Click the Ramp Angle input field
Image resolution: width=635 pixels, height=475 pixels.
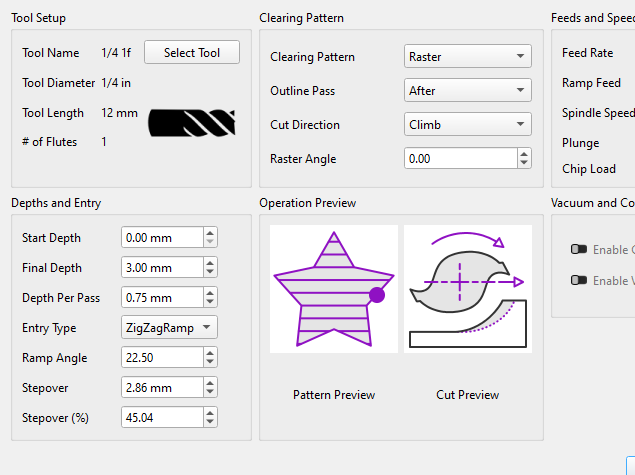tap(160, 358)
